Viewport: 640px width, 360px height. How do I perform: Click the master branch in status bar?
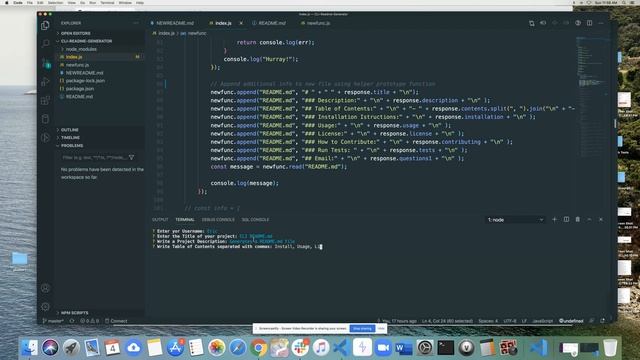pos(53,321)
